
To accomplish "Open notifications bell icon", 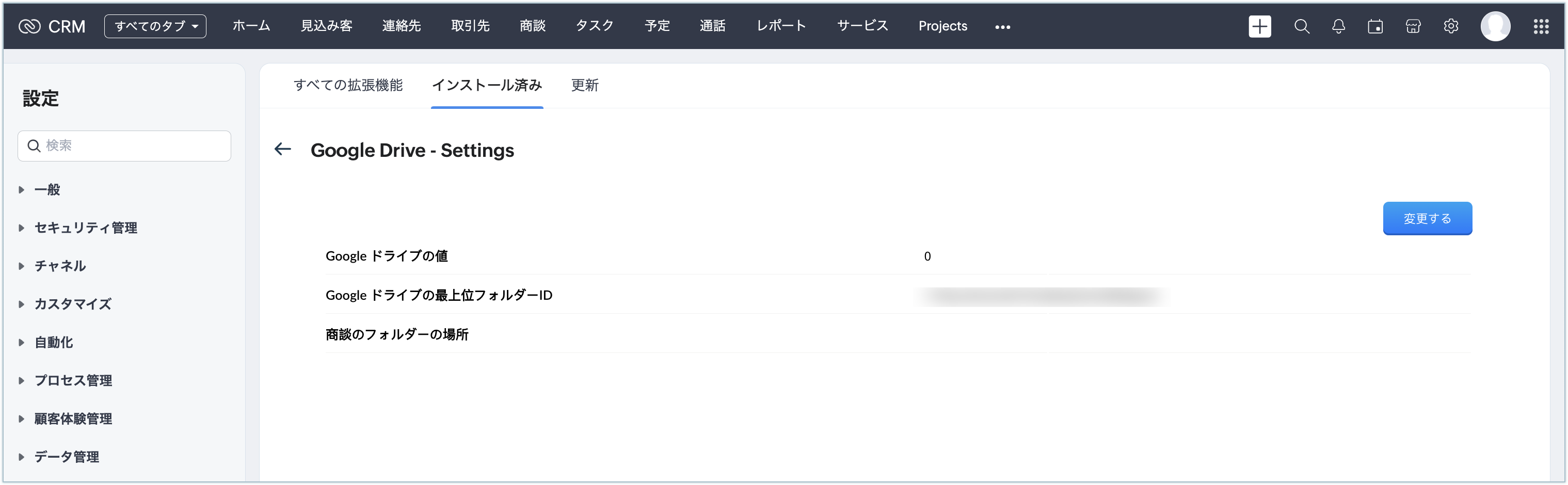I will click(x=1338, y=26).
